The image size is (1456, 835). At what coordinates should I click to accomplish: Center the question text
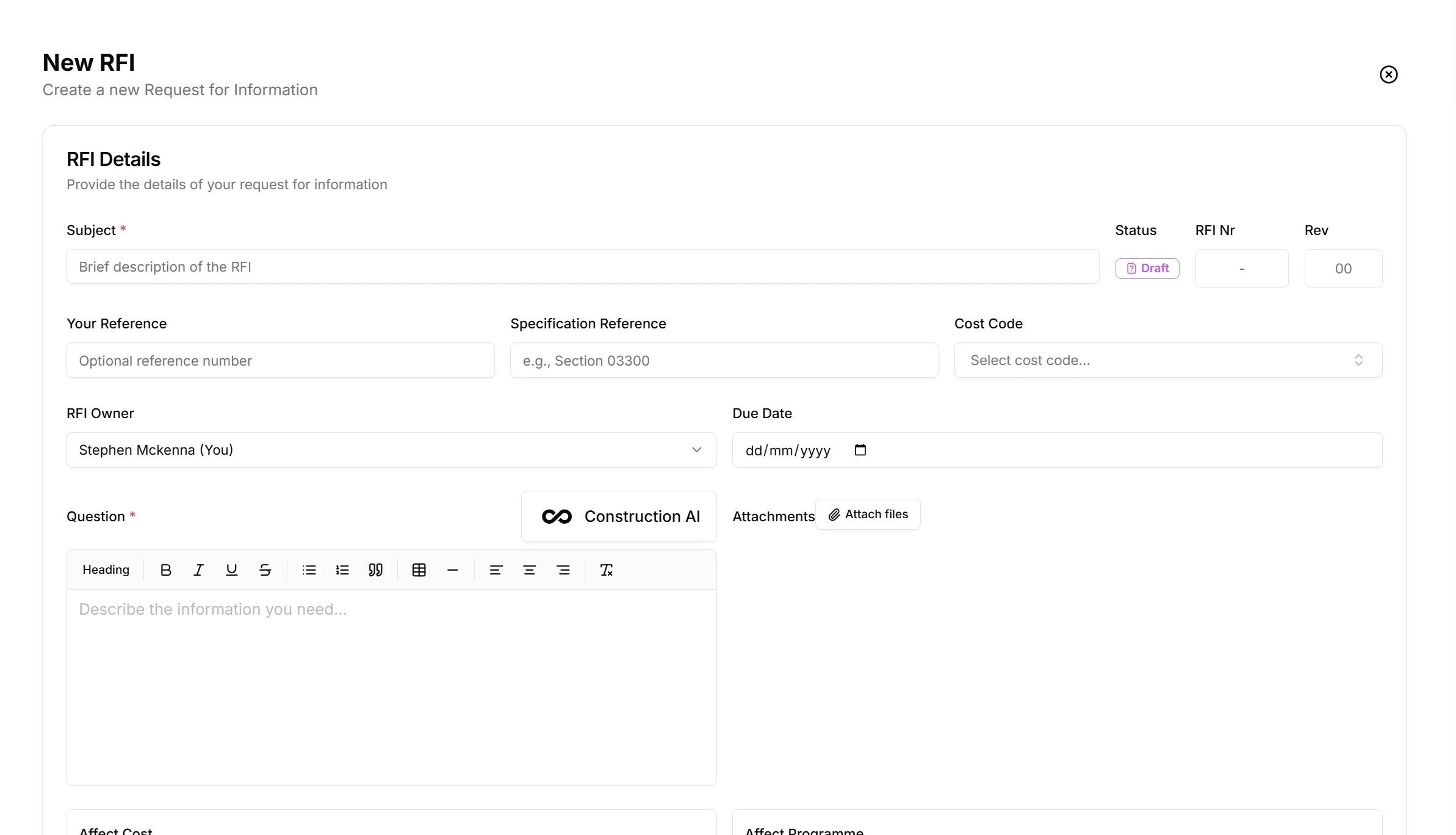(529, 569)
